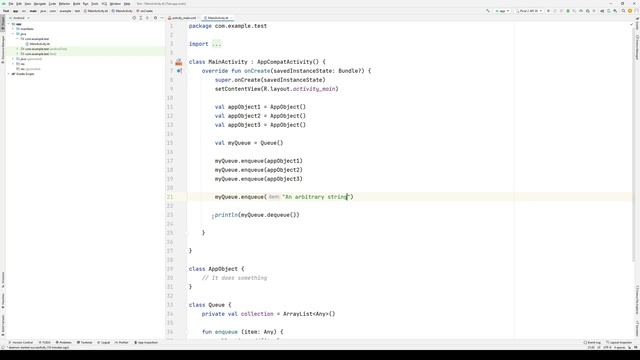Open the Build menu

(x=76, y=4)
